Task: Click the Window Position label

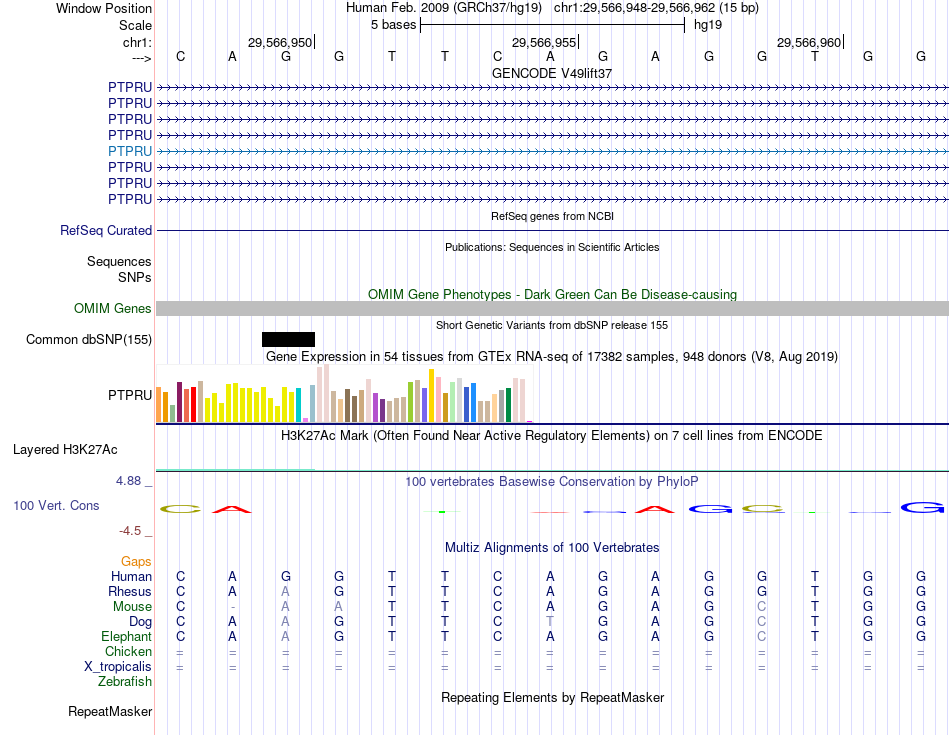Action: coord(104,8)
